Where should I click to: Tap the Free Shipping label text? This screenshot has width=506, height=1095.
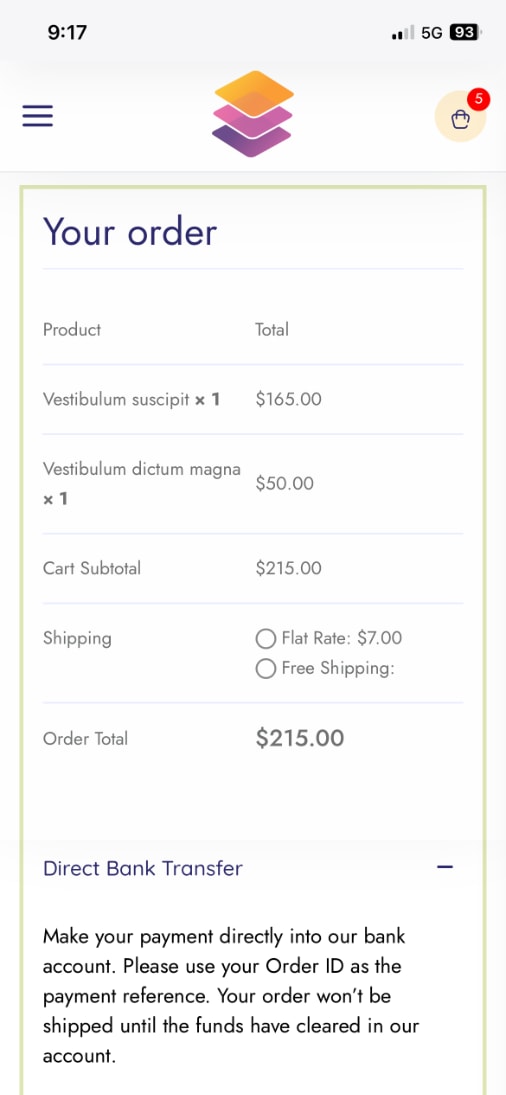point(338,668)
